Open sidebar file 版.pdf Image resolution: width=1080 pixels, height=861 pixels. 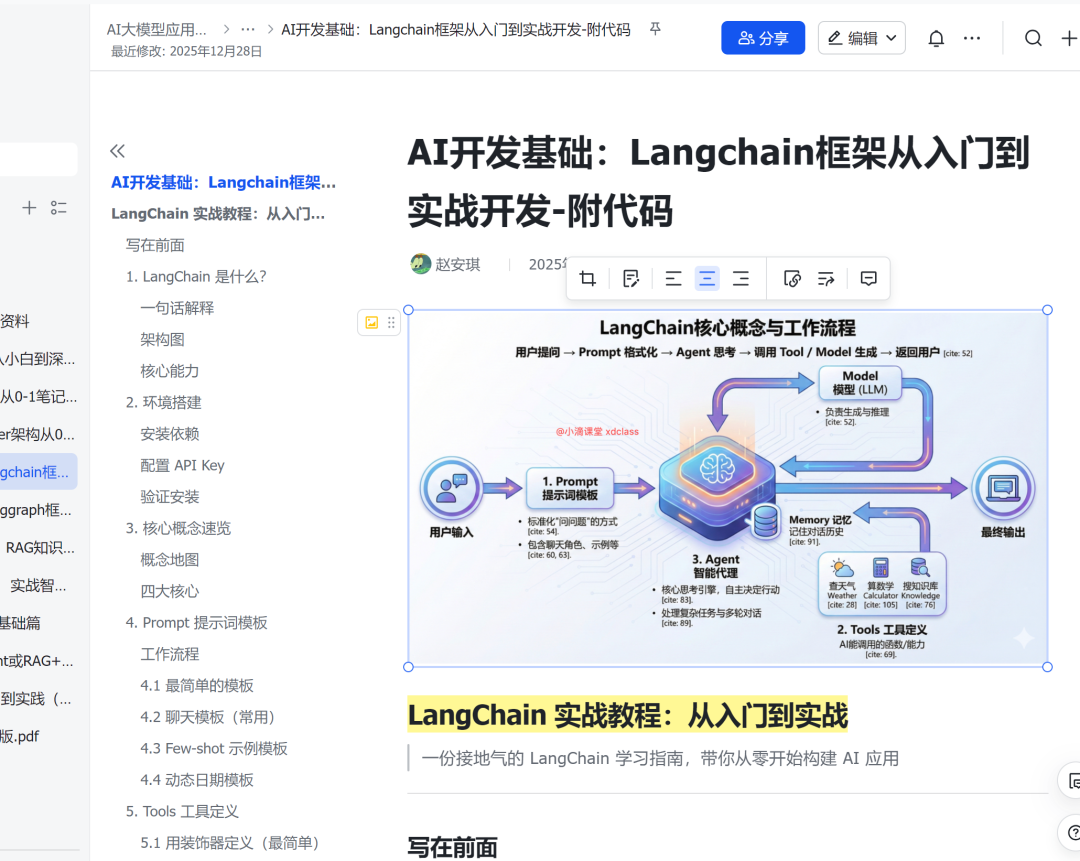pos(19,736)
